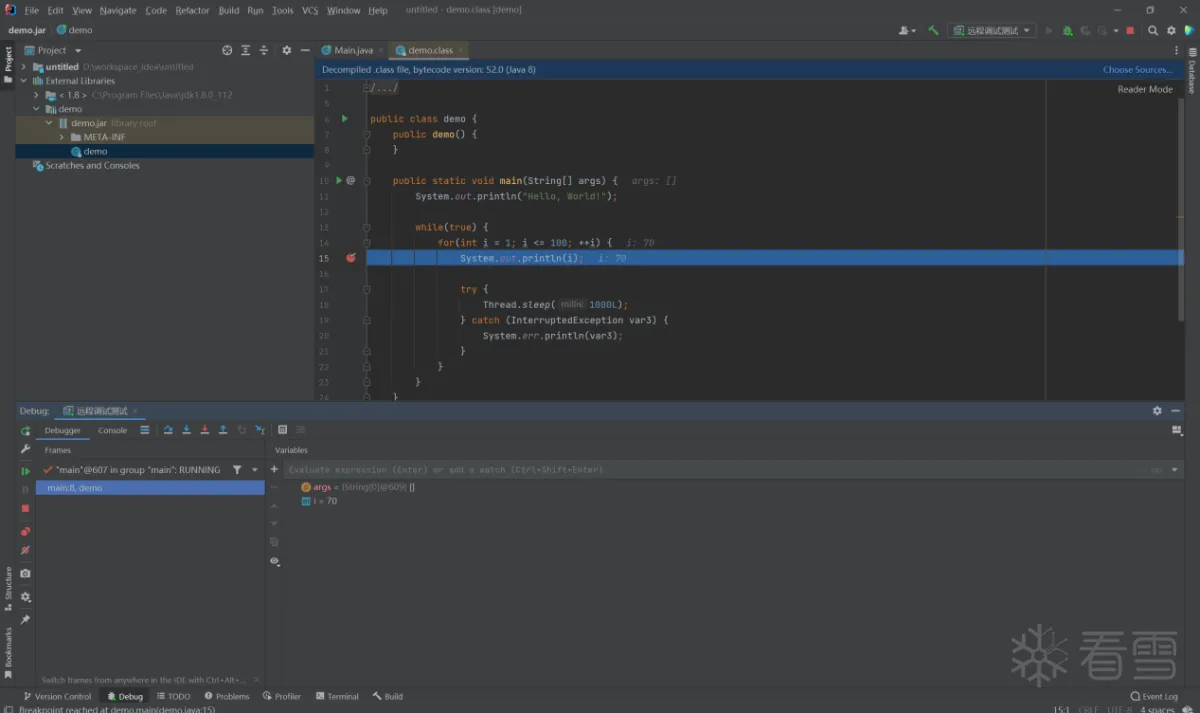Resume the program in debug sidebar
This screenshot has height=713, width=1200.
[x=26, y=470]
